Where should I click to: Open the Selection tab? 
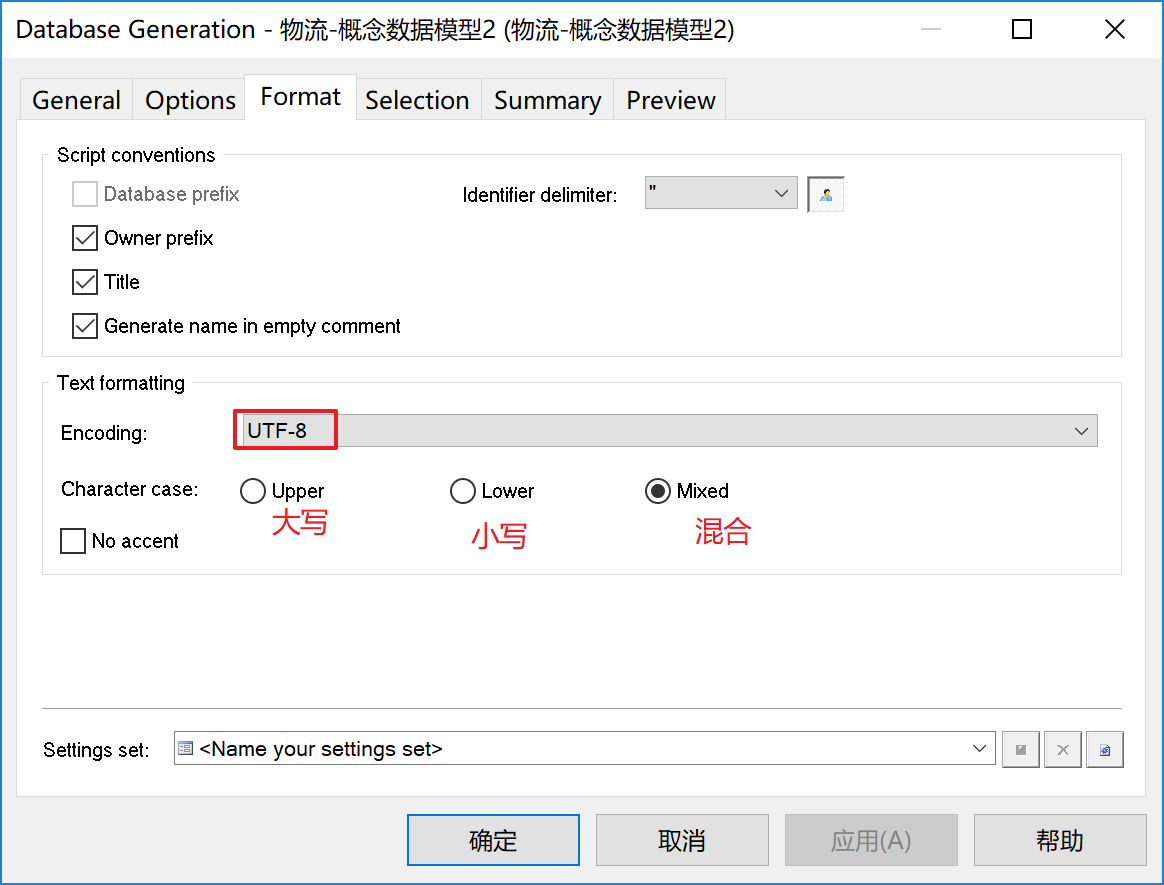point(417,100)
